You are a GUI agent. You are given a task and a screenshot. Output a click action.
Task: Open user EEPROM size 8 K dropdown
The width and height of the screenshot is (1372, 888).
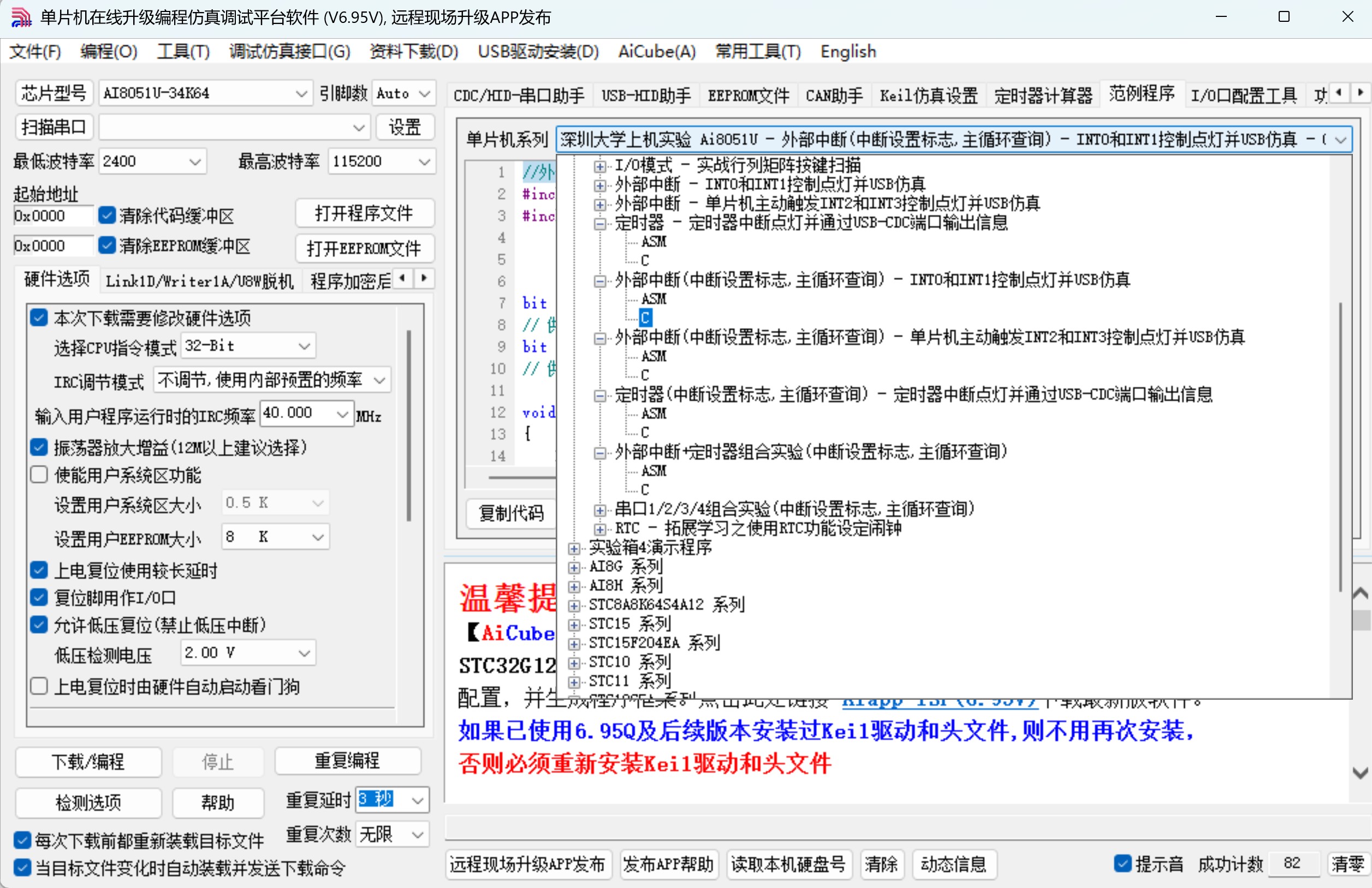[276, 537]
